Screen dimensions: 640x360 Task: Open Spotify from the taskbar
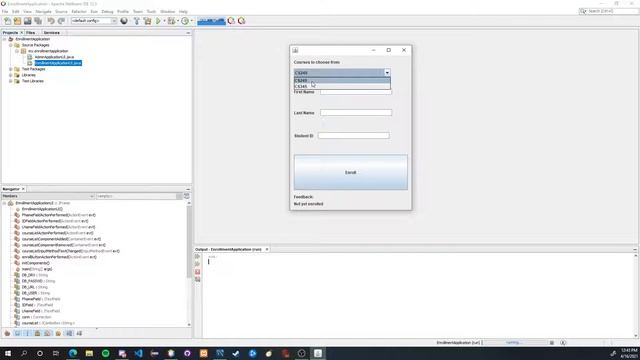click(x=106, y=353)
